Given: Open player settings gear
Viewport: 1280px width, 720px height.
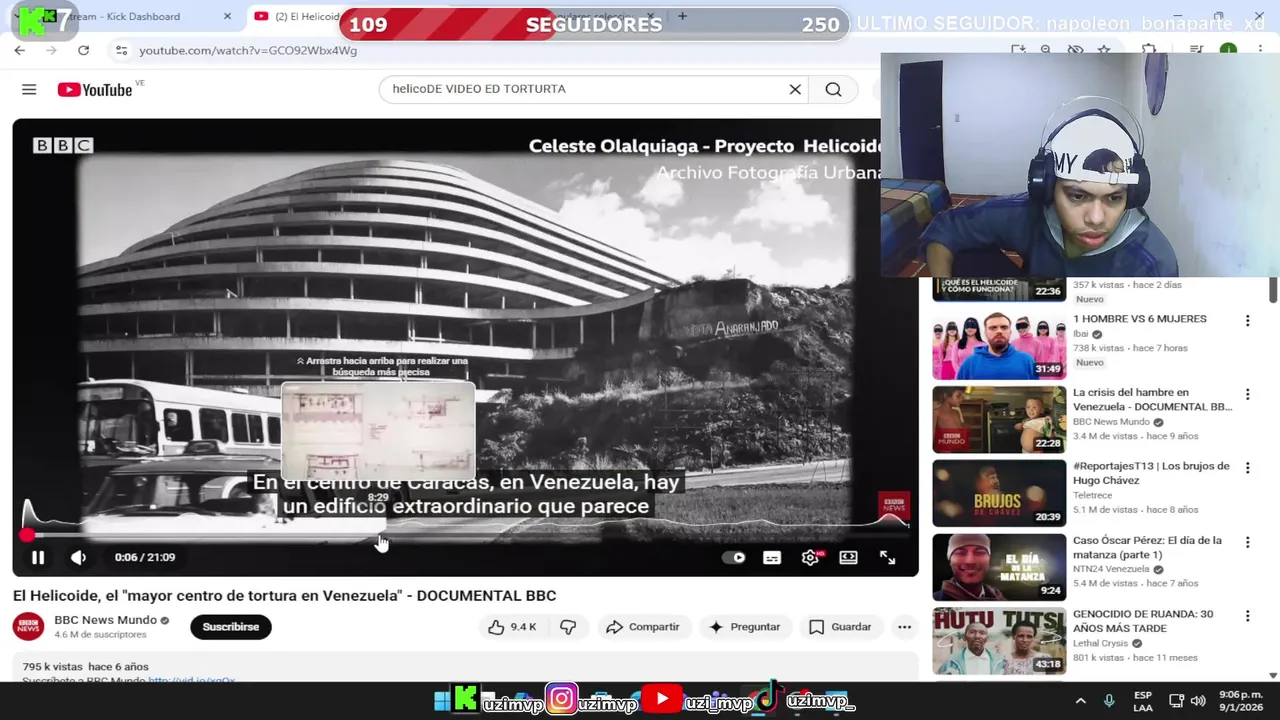Looking at the screenshot, I should click(810, 558).
